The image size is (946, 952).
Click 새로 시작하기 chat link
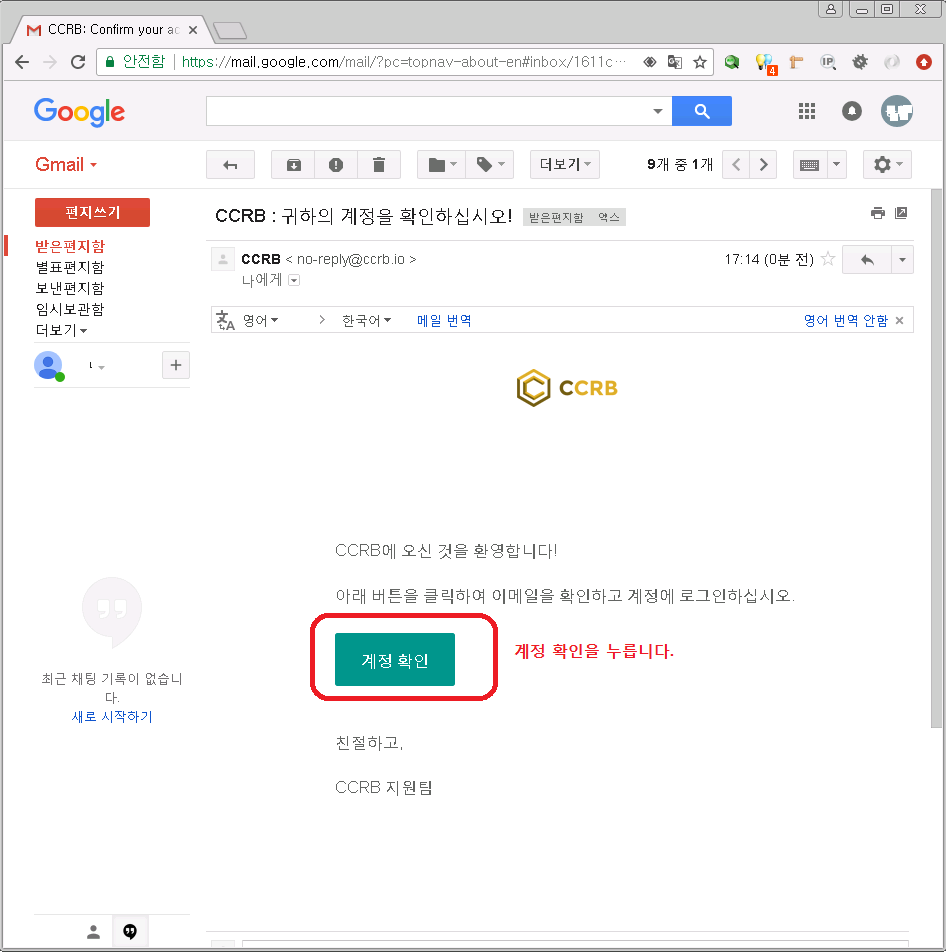[112, 716]
